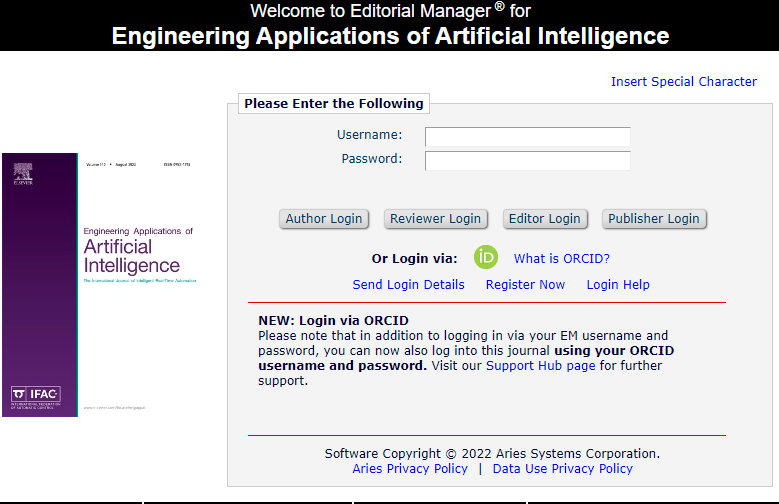The width and height of the screenshot is (779, 504).
Task: Click the Elsevier logo on journal cover
Action: coord(22,172)
